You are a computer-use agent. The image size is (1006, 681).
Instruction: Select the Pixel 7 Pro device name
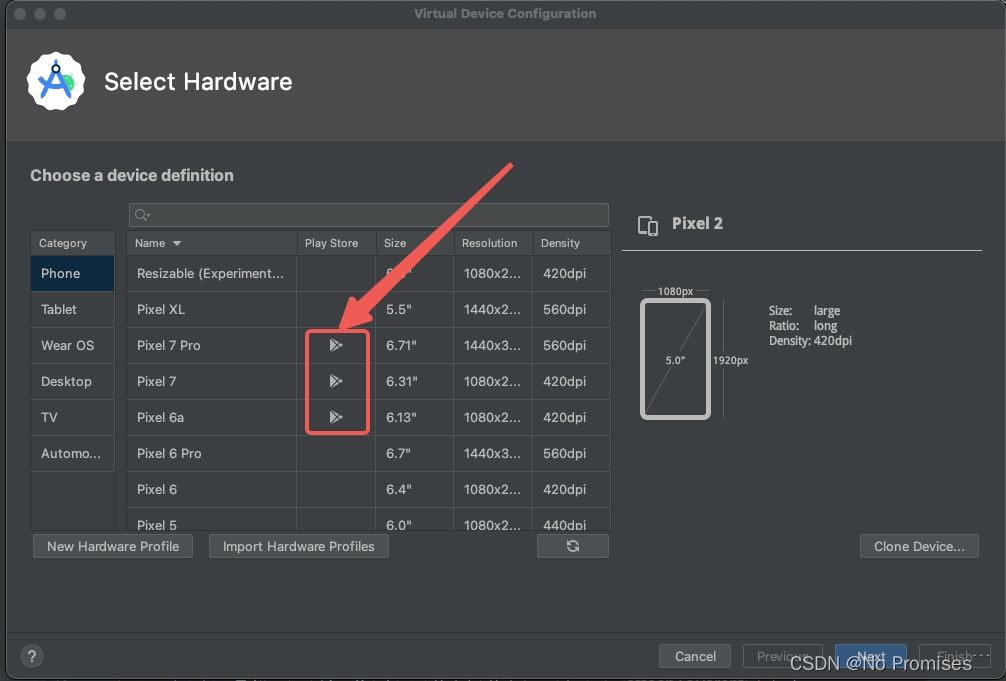[169, 345]
